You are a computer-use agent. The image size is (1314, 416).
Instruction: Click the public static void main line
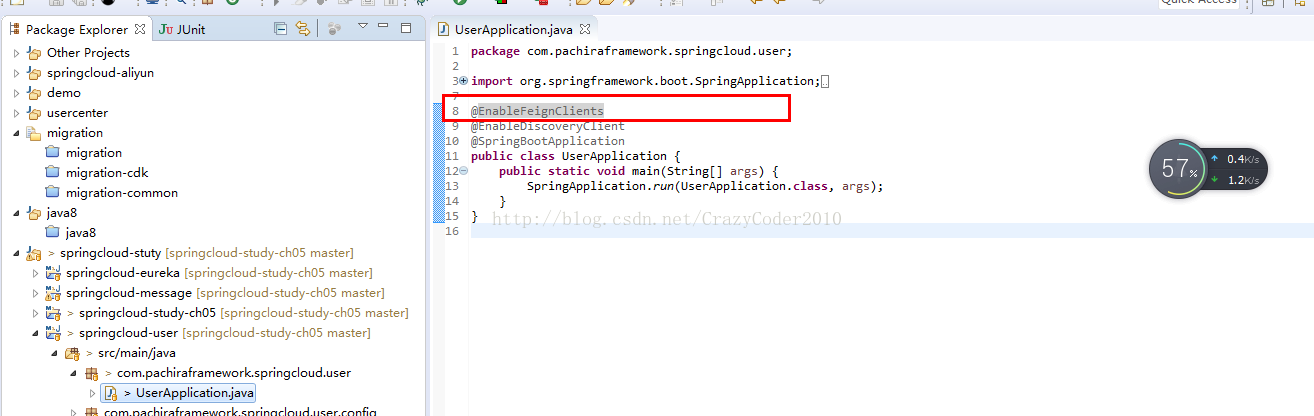tap(638, 171)
